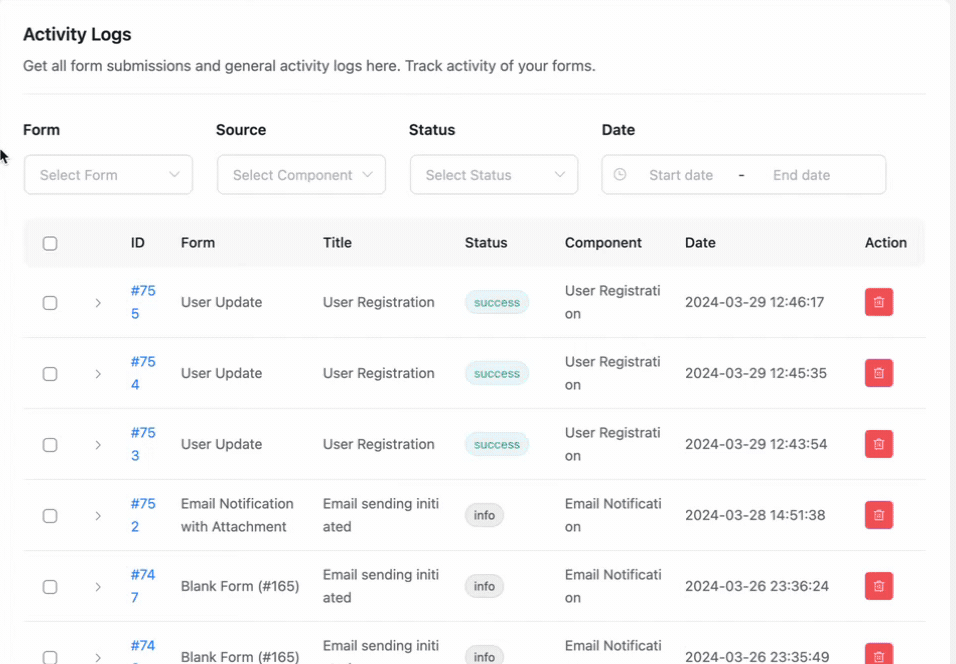The image size is (956, 664).
Task: Delete the #752 Email Notification log
Action: (x=878, y=515)
